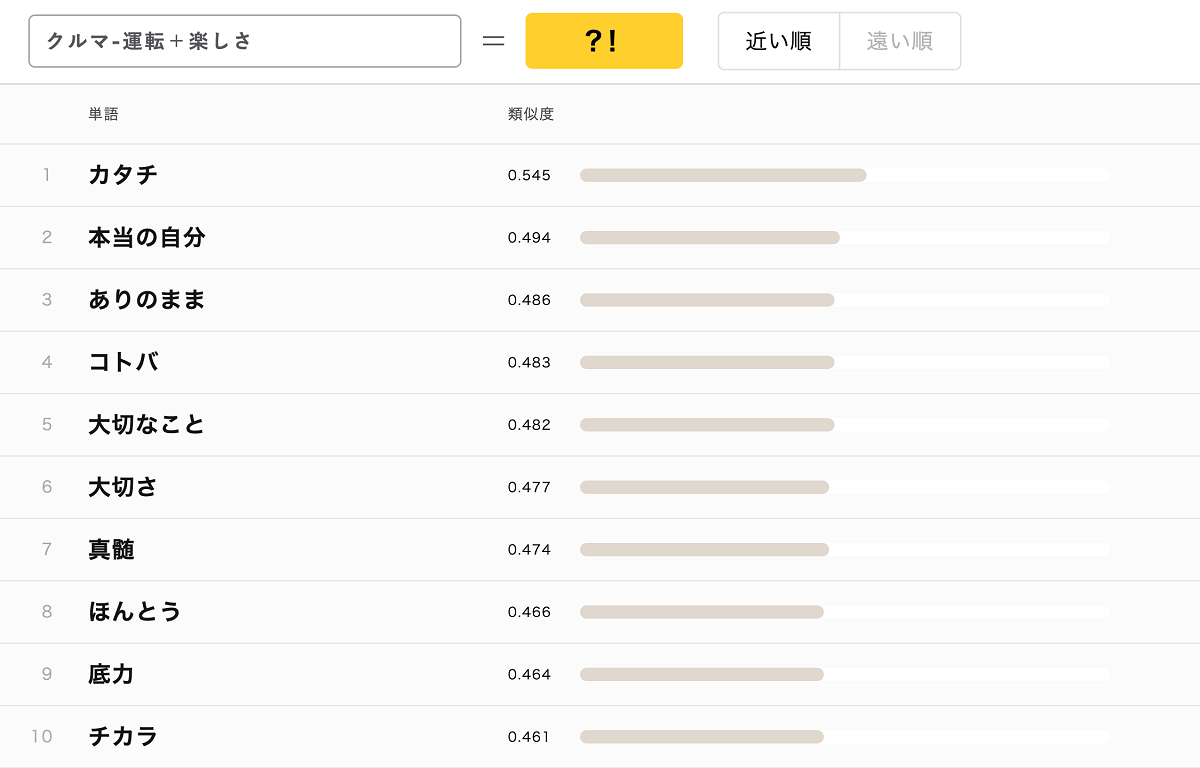The width and height of the screenshot is (1200, 768).
Task: Click the similarity value 0.477
Action: 529,487
